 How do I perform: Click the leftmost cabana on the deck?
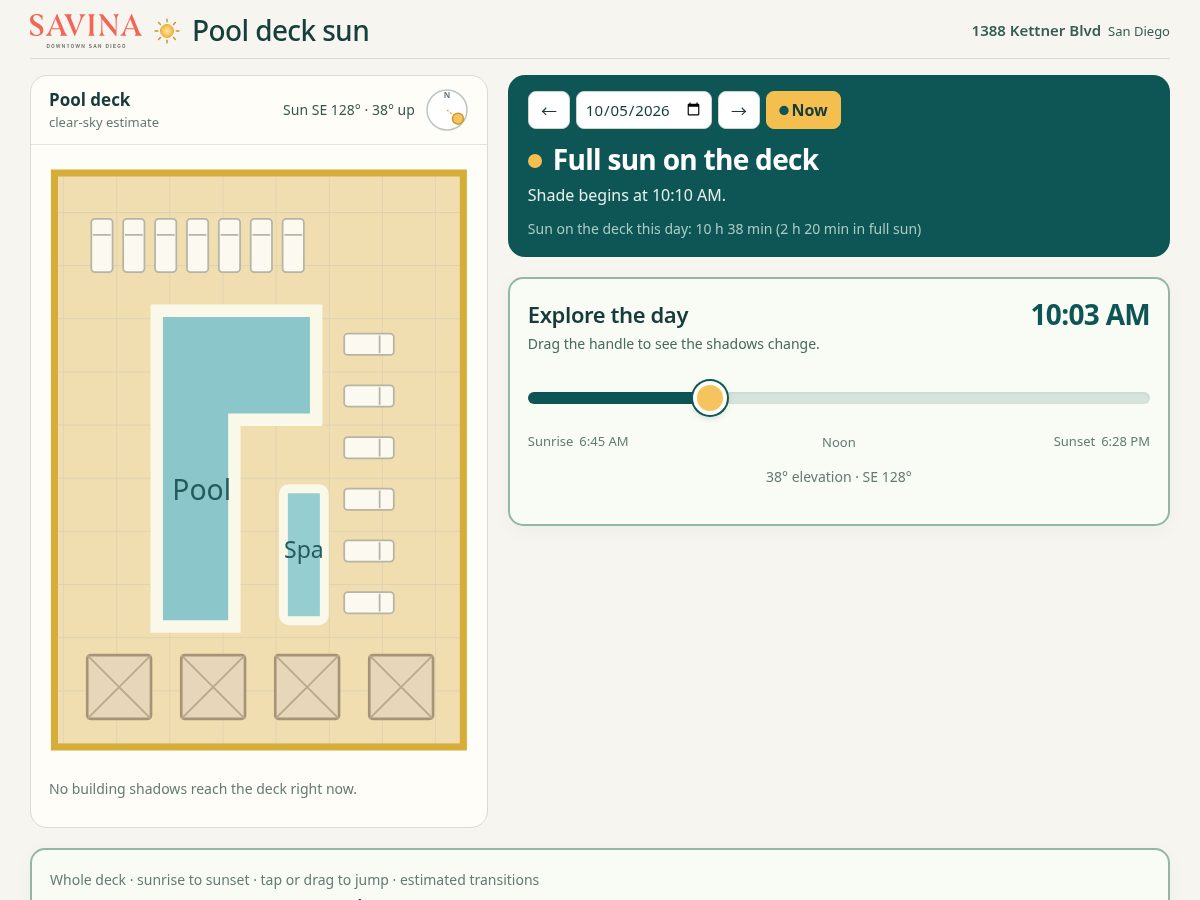119,687
